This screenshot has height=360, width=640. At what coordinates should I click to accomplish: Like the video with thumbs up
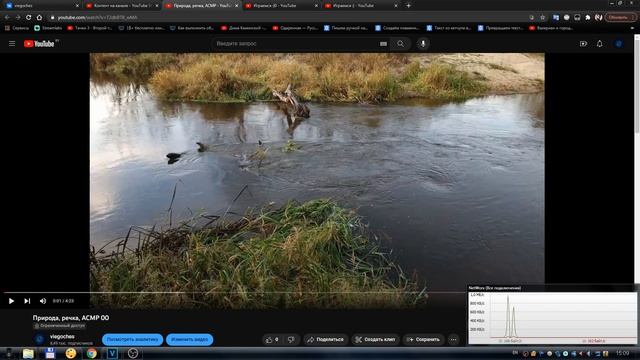pos(272,339)
